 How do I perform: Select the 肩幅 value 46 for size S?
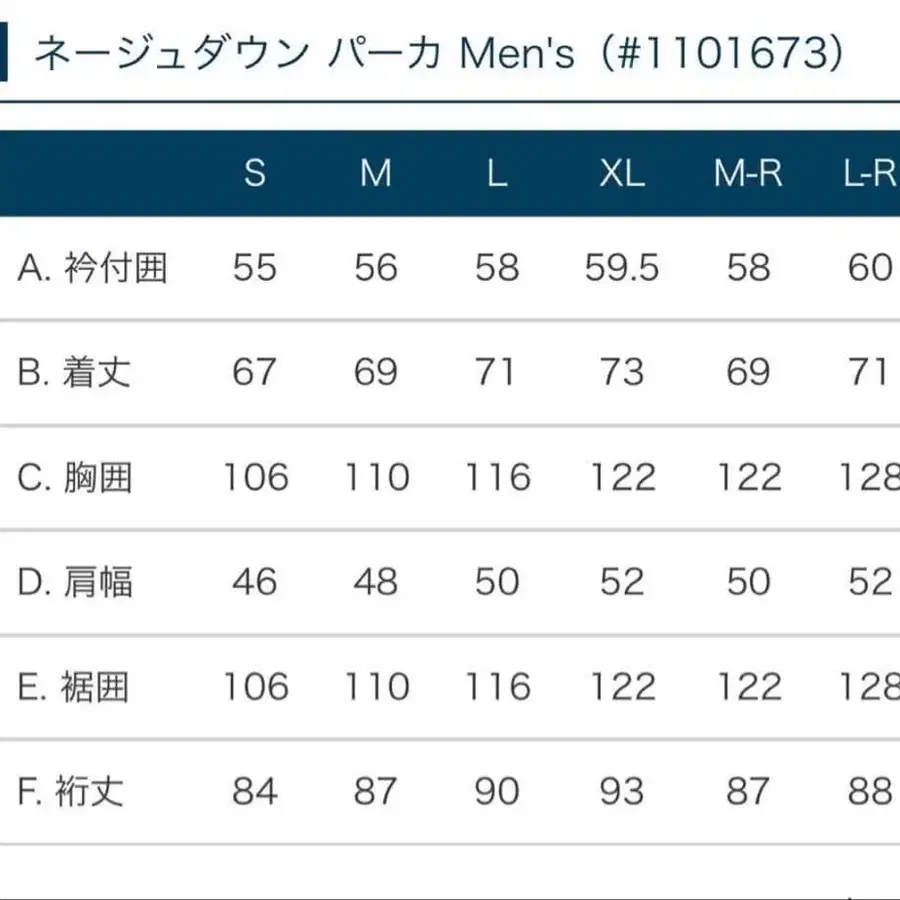[x=254, y=582]
